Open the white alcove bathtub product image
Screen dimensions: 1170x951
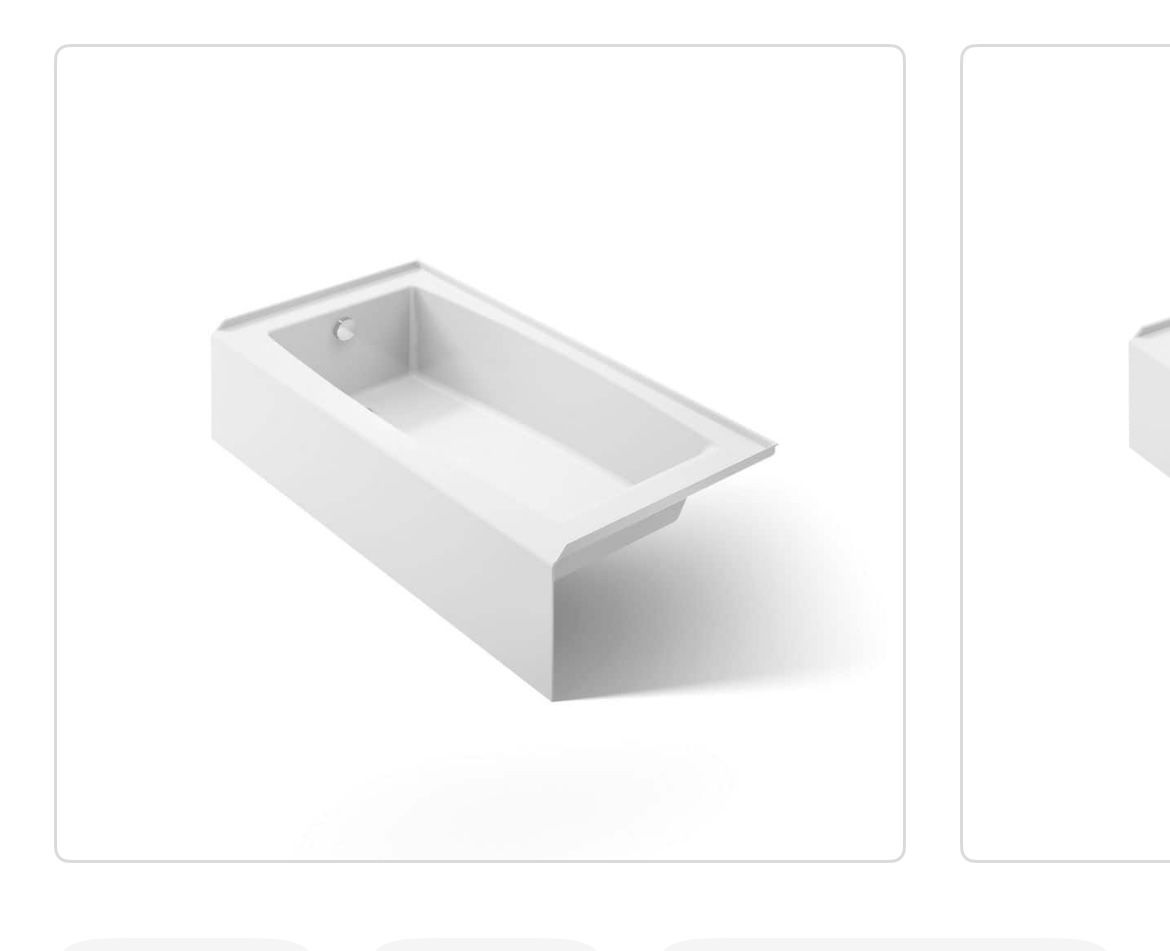pyautogui.click(x=480, y=453)
